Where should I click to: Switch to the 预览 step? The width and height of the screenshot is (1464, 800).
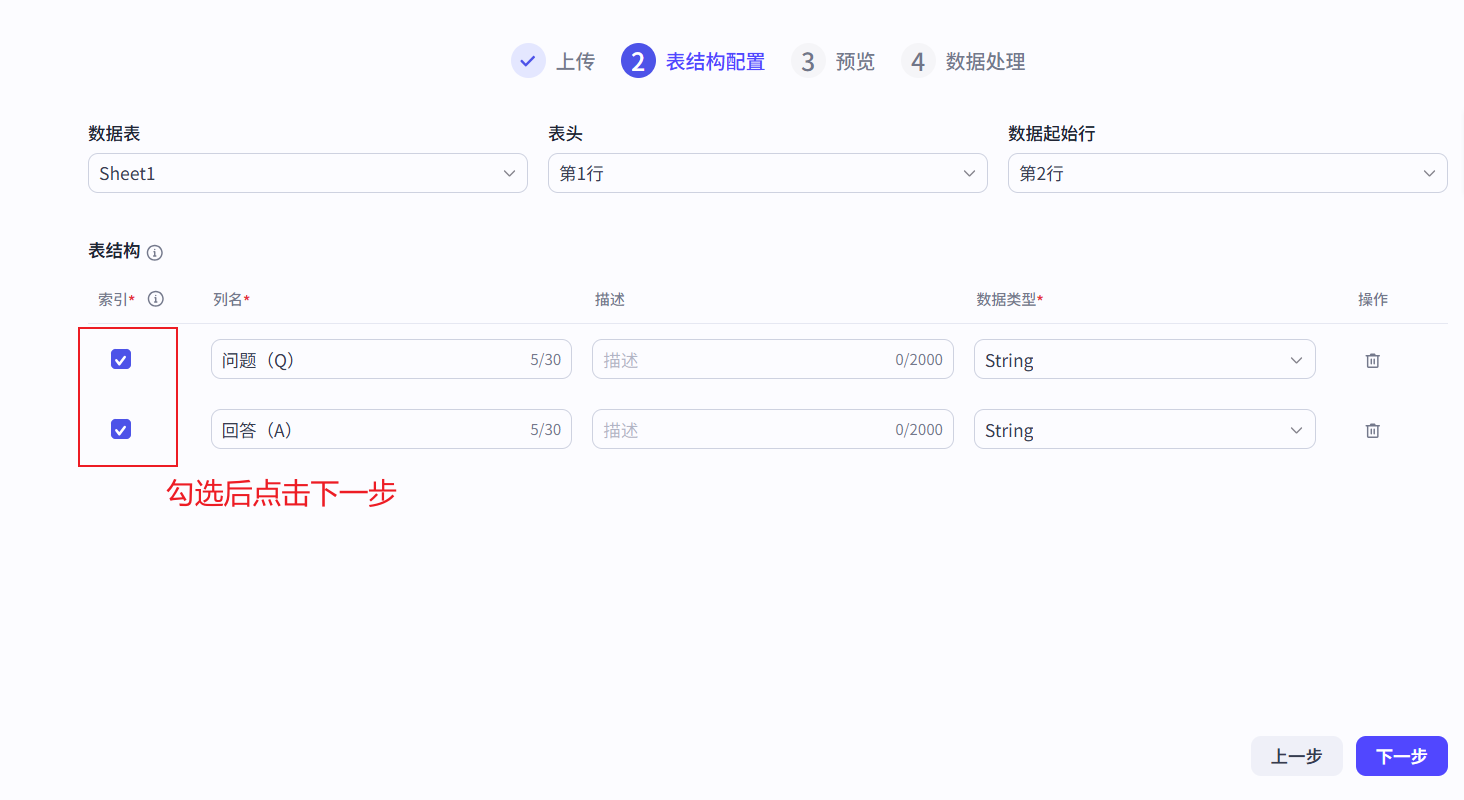click(x=855, y=61)
